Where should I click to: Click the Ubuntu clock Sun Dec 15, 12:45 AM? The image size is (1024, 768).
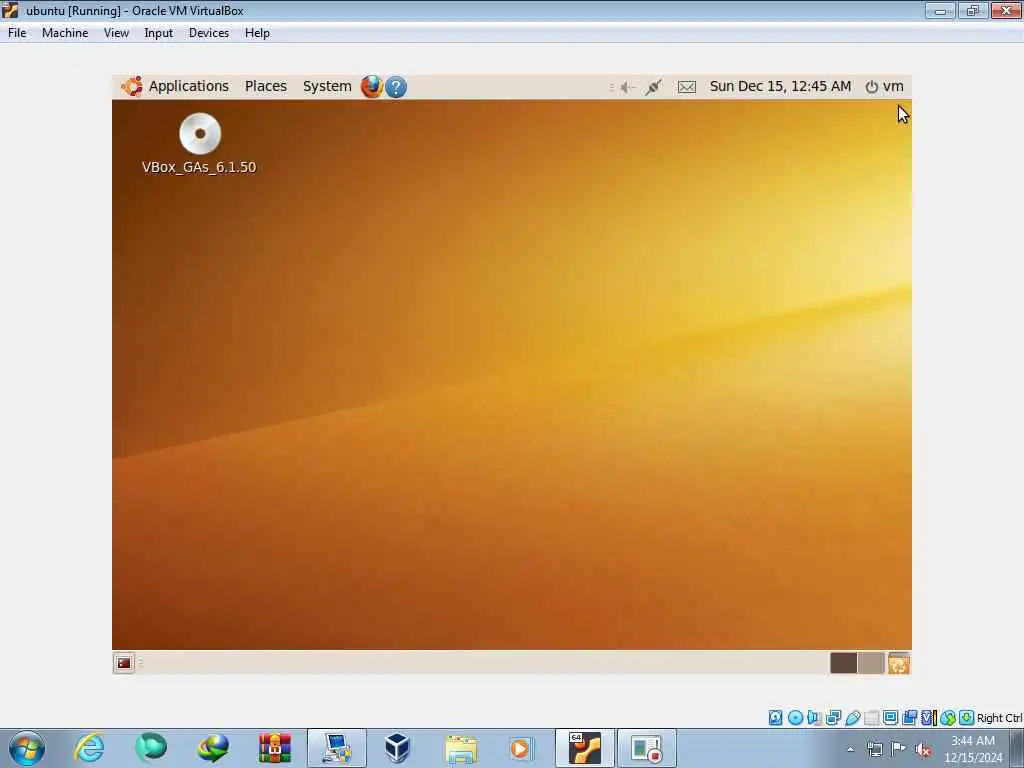coord(780,86)
